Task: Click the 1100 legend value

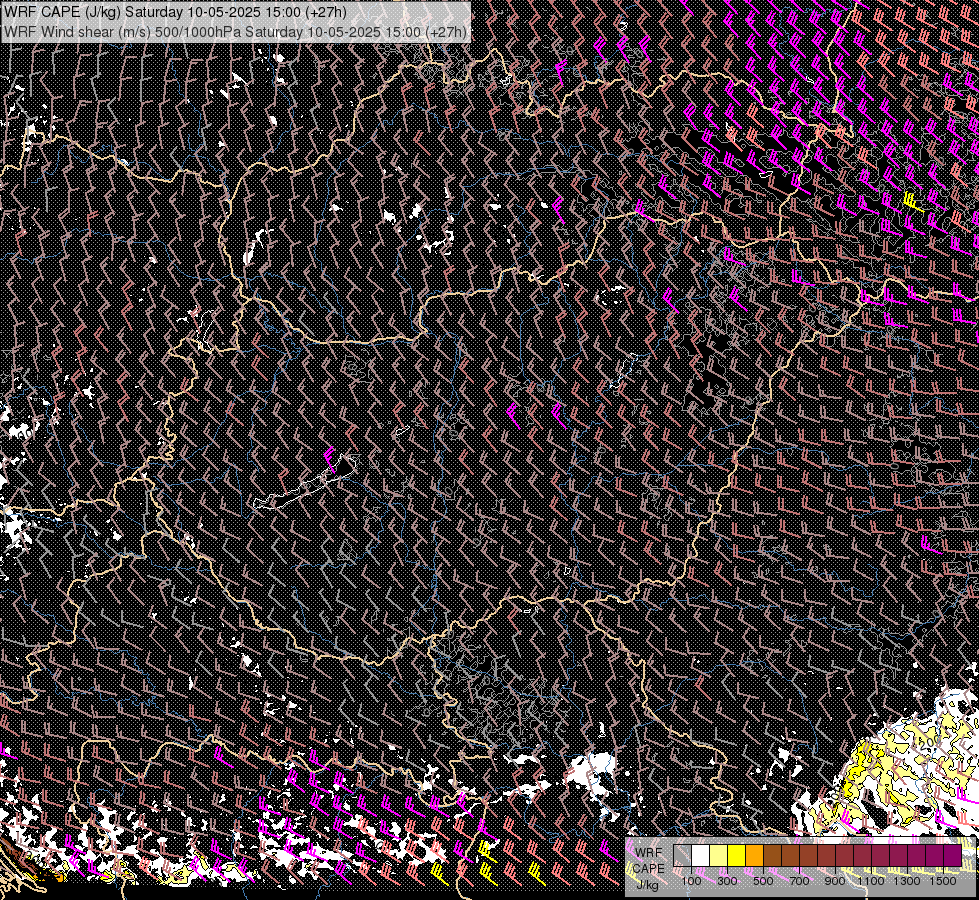Action: click(x=871, y=881)
